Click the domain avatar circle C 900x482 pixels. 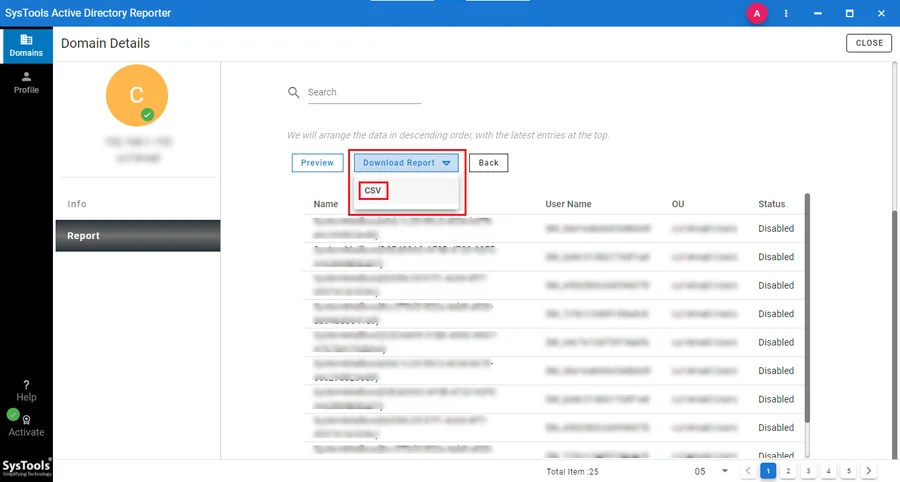[x=137, y=95]
